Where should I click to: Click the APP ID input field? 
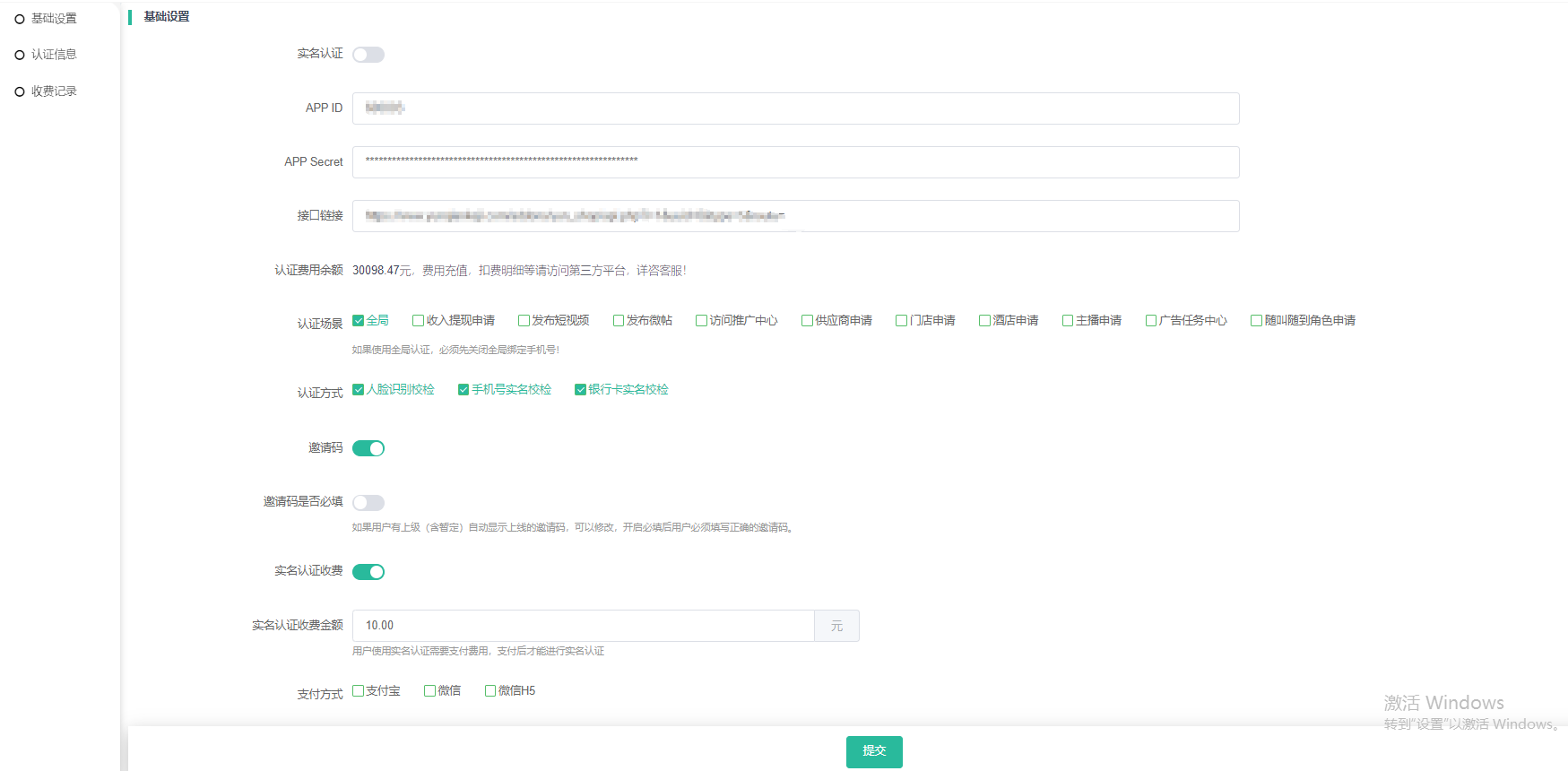tap(795, 108)
